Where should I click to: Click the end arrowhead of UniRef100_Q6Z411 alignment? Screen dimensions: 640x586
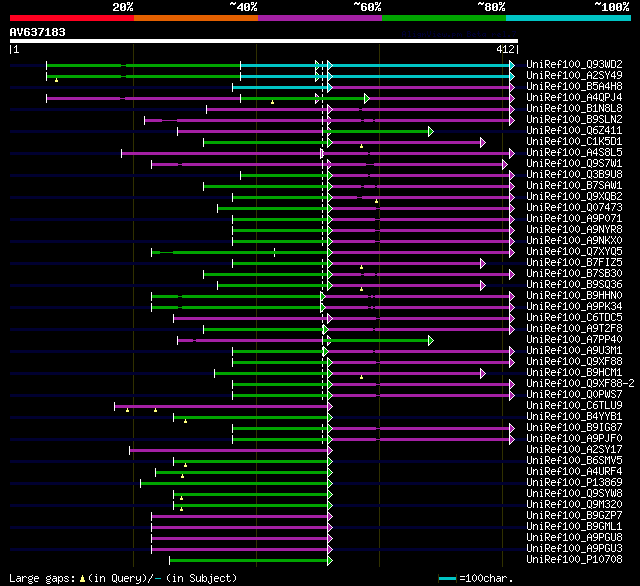tap(431, 131)
